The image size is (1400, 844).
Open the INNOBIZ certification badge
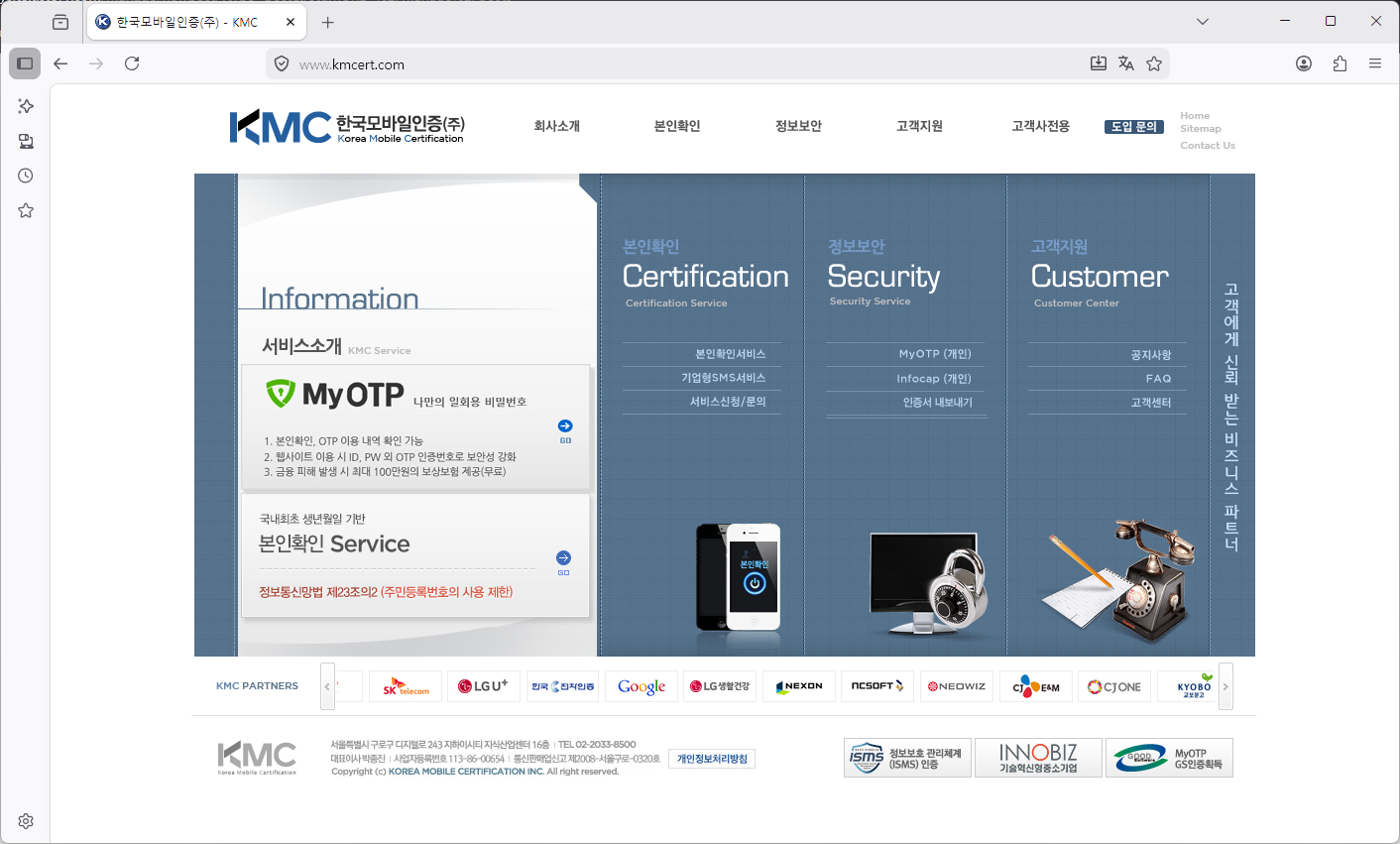(1038, 758)
